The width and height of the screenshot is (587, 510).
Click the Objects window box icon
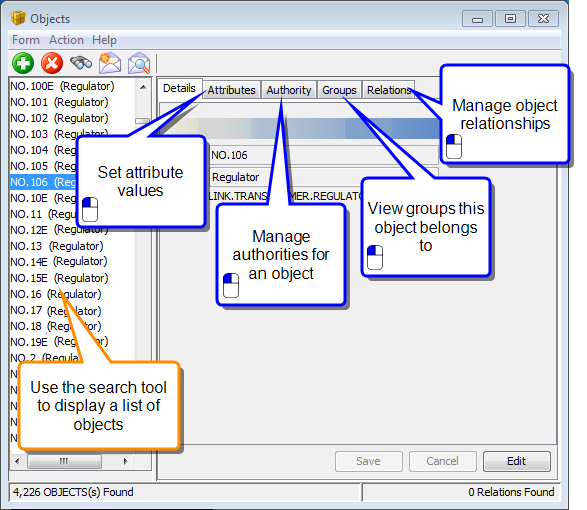[18, 18]
